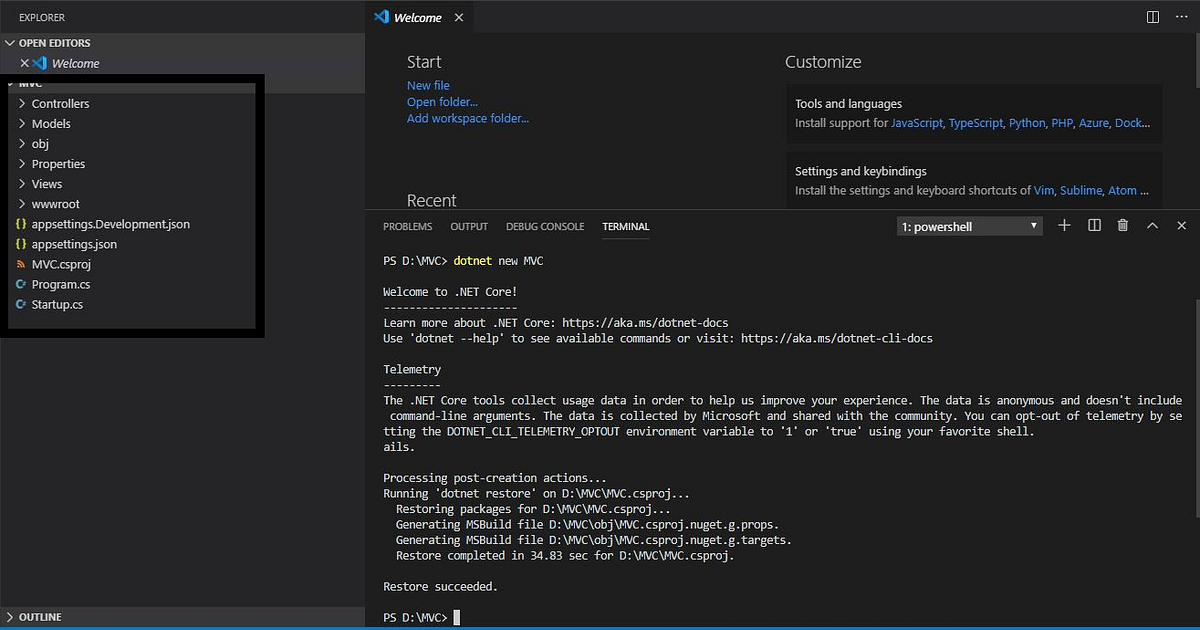Close the terminal panel
The image size is (1200, 630).
point(1181,226)
